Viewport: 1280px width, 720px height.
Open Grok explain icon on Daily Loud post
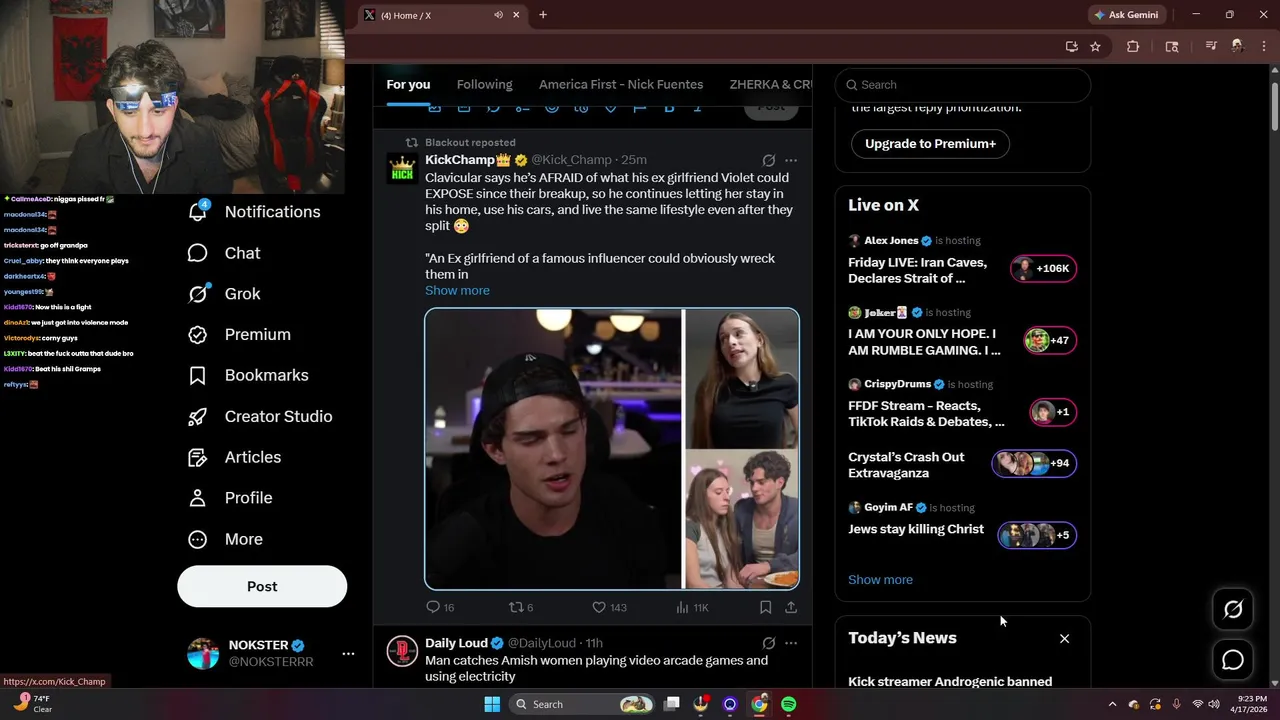tap(768, 643)
